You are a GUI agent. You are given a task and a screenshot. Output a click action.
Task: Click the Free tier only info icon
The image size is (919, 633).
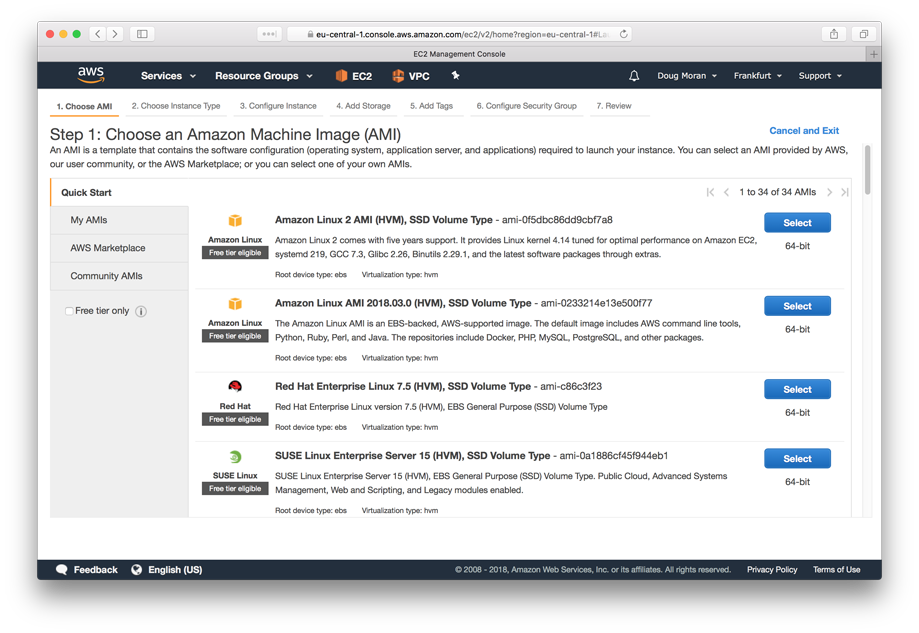141,311
